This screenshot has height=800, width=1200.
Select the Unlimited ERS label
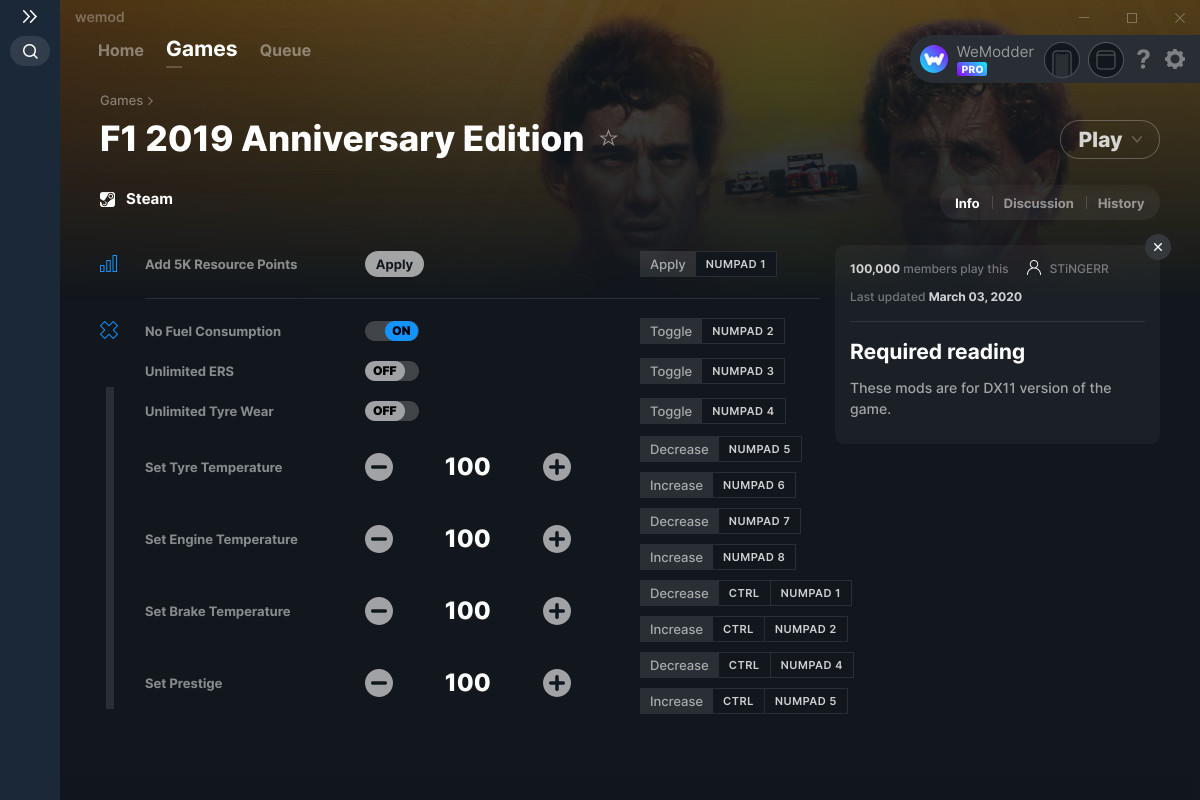[x=189, y=371]
